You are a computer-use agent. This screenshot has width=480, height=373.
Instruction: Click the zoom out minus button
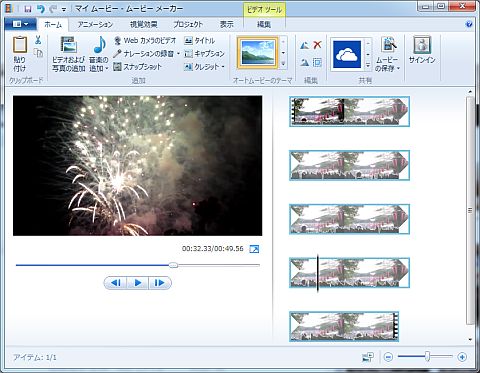[x=388, y=357]
